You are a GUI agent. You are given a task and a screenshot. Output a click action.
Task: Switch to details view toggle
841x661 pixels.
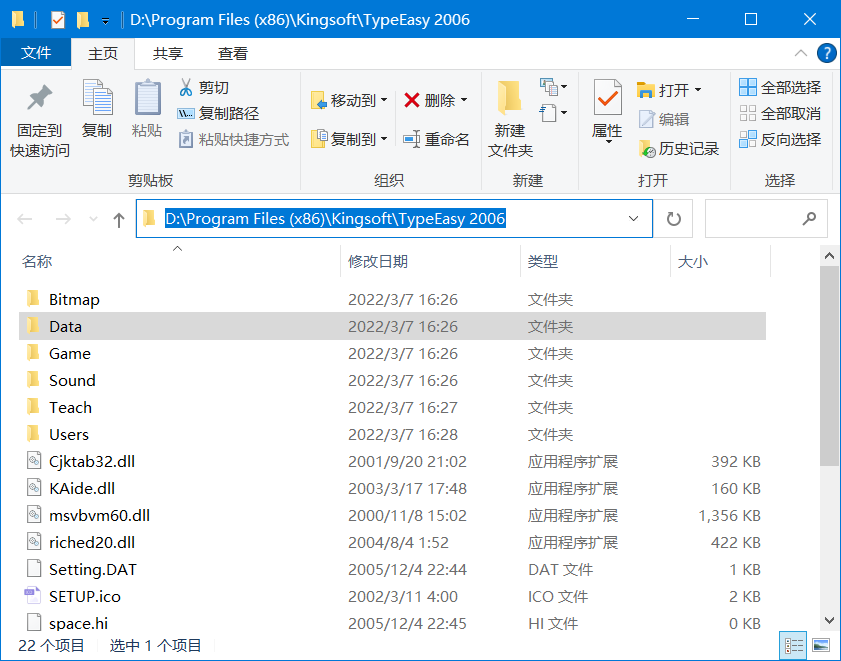(795, 645)
